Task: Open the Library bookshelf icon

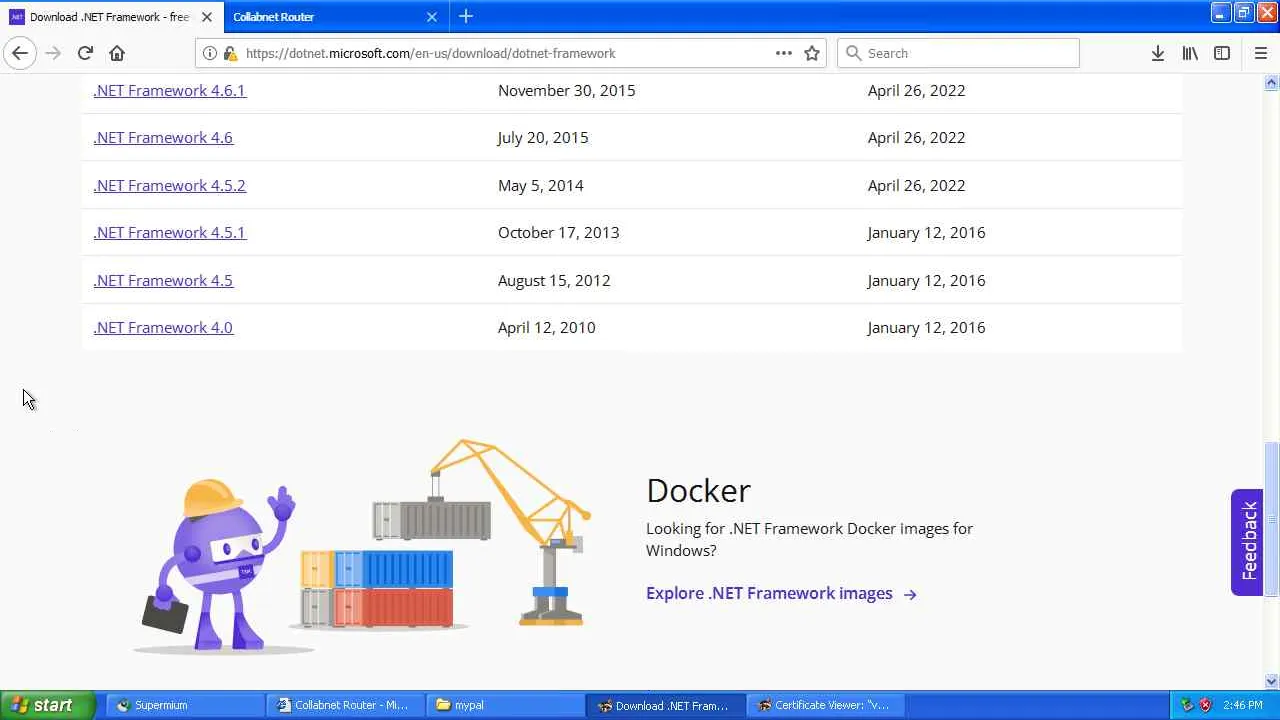Action: click(1190, 53)
